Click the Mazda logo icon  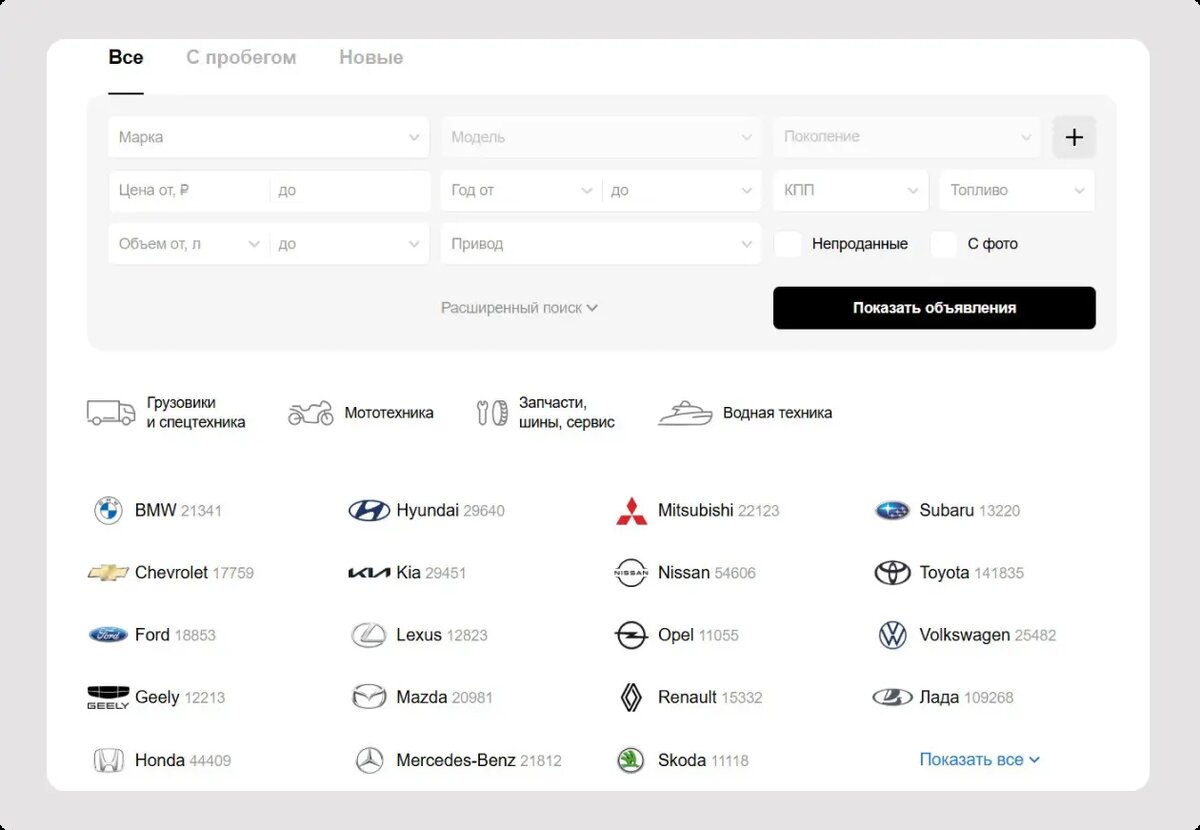tap(369, 697)
